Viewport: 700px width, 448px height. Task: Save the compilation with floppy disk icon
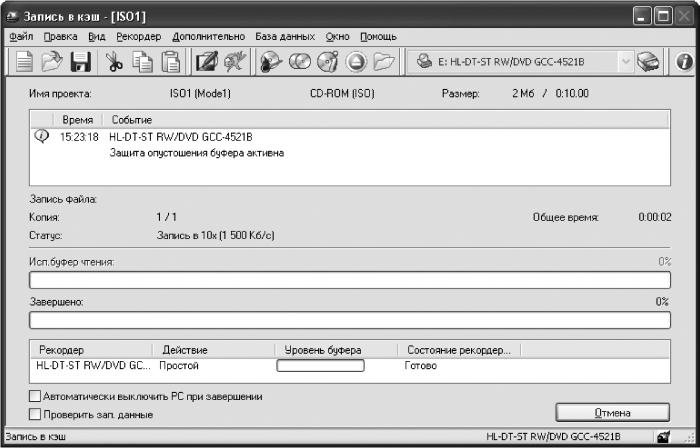[x=81, y=62]
